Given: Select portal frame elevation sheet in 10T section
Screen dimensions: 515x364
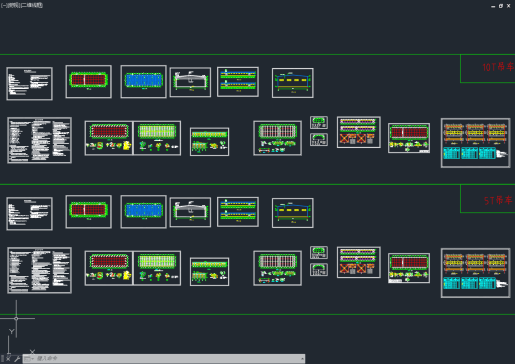Looking at the screenshot, I should coord(190,82).
